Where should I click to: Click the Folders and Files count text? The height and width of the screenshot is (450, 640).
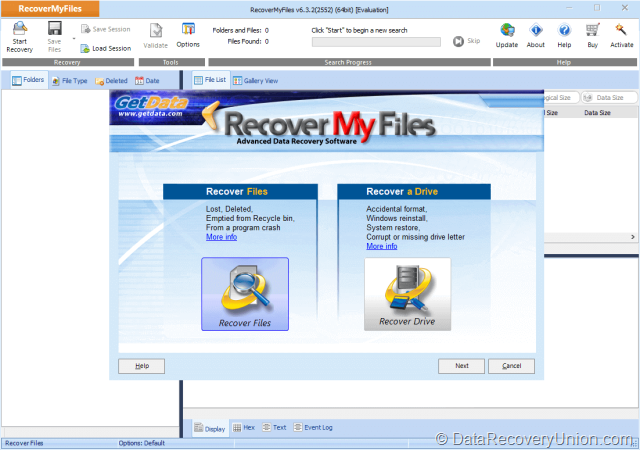tap(240, 30)
